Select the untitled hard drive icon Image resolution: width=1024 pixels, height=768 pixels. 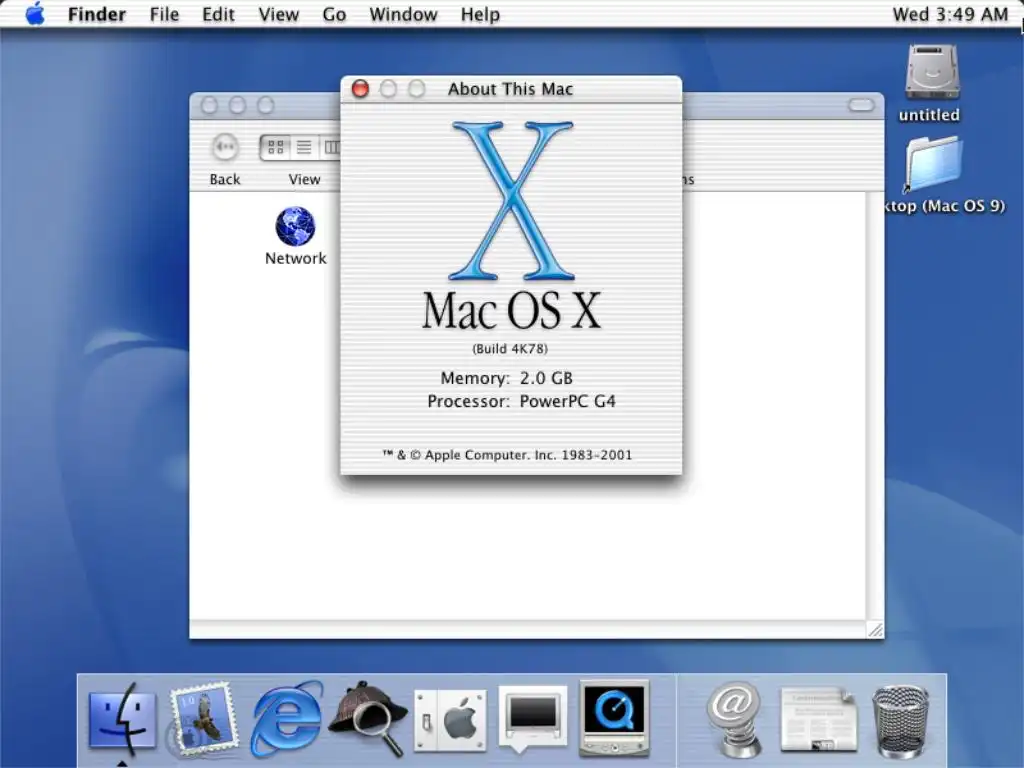click(931, 72)
